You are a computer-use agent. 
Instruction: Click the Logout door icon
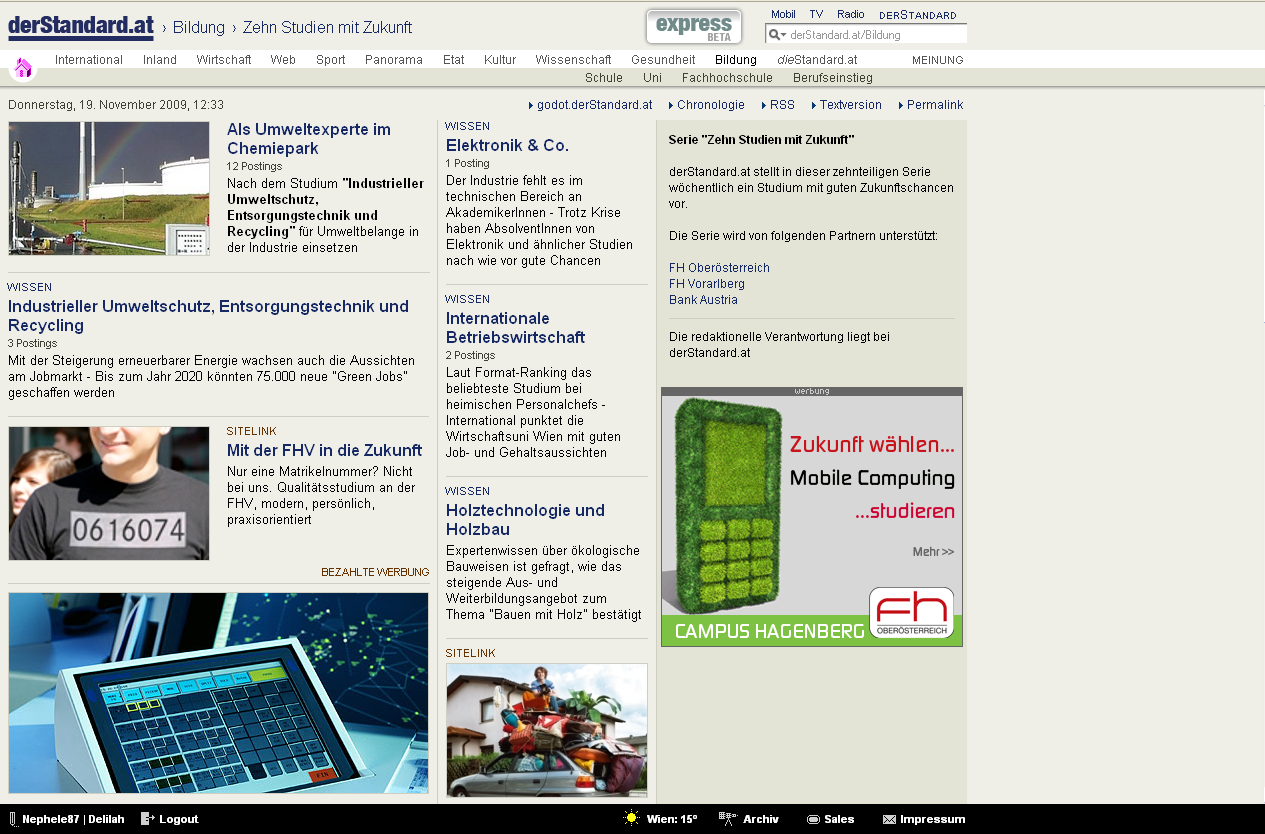coord(147,818)
